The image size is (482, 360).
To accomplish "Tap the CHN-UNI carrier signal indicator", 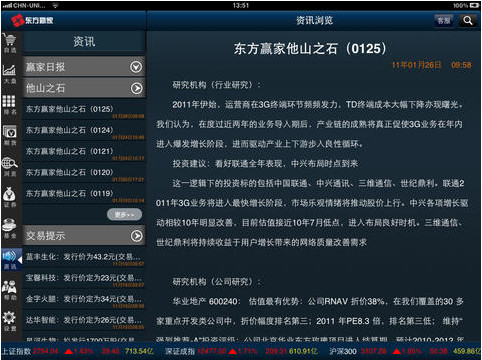I will [24, 5].
